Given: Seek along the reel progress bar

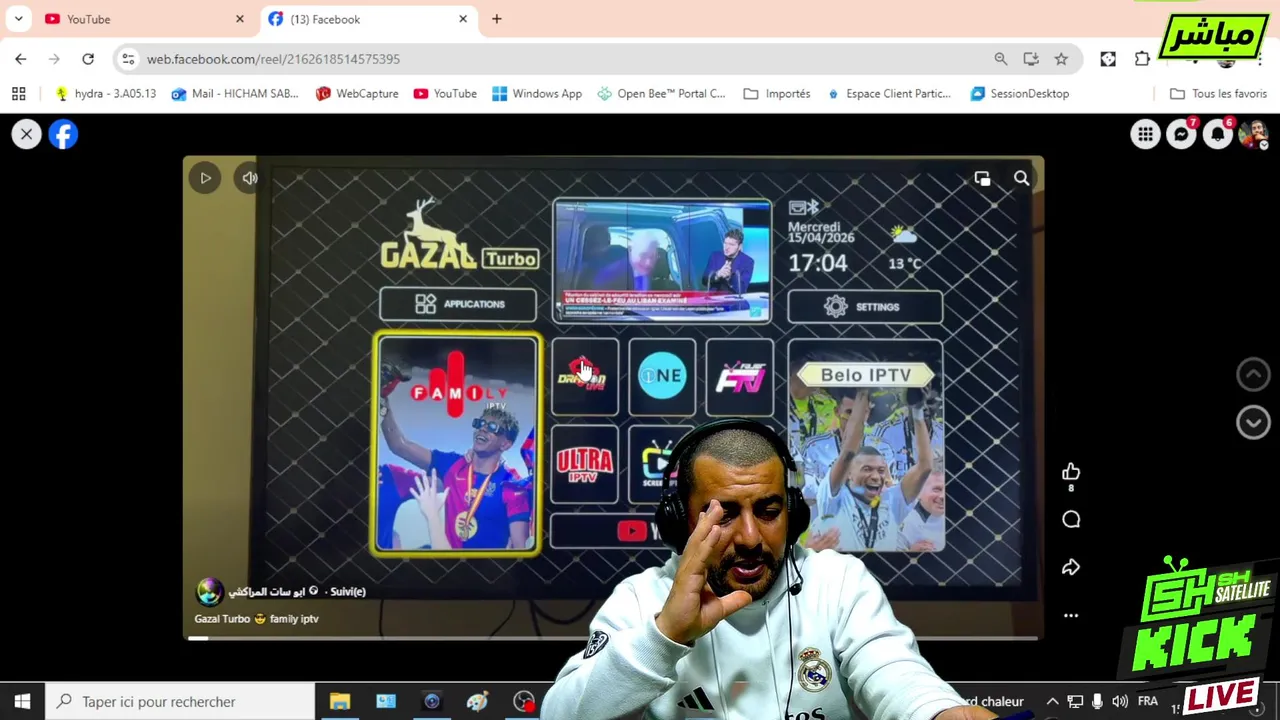Looking at the screenshot, I should point(613,637).
